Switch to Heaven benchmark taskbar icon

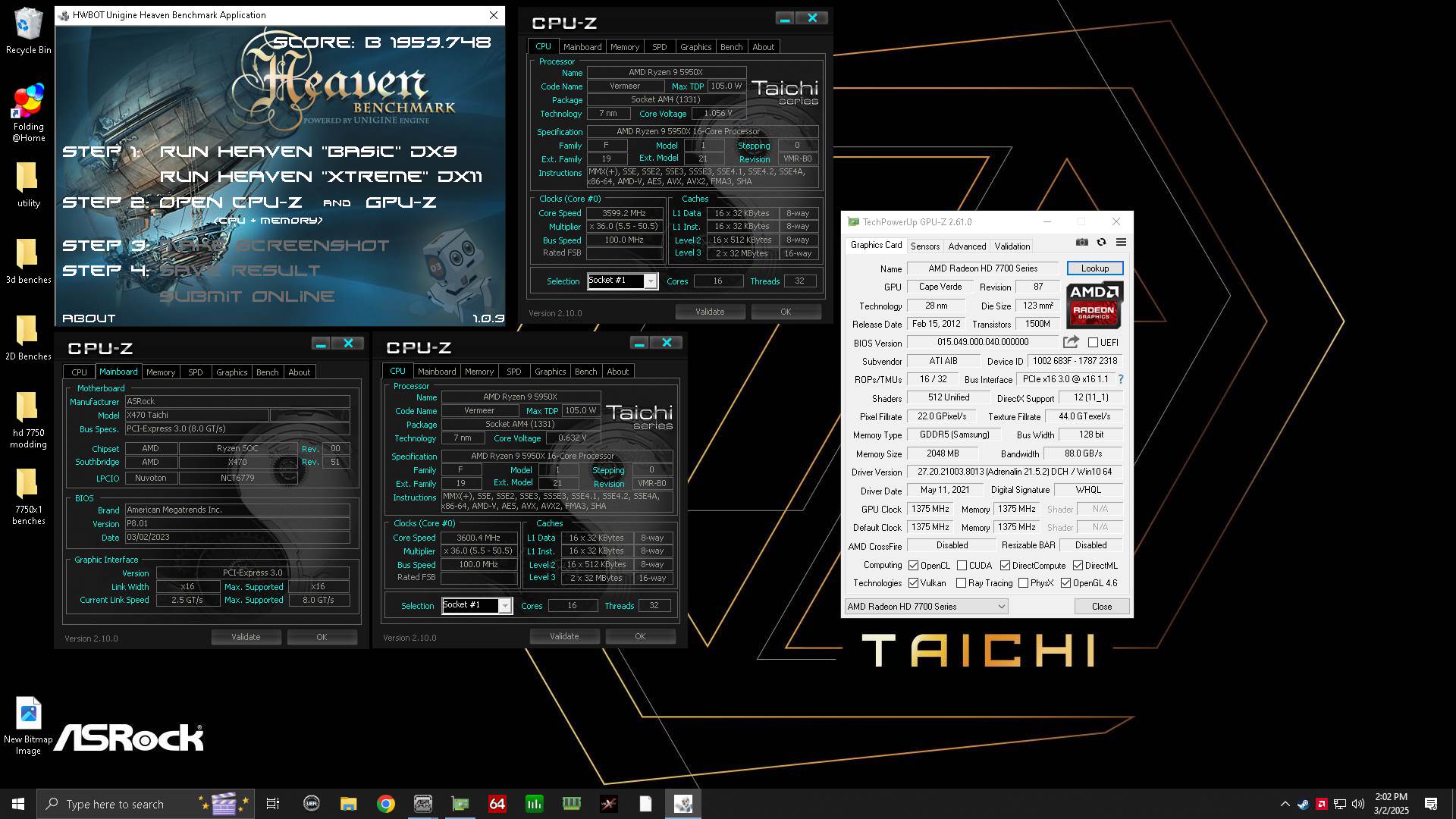(x=682, y=804)
